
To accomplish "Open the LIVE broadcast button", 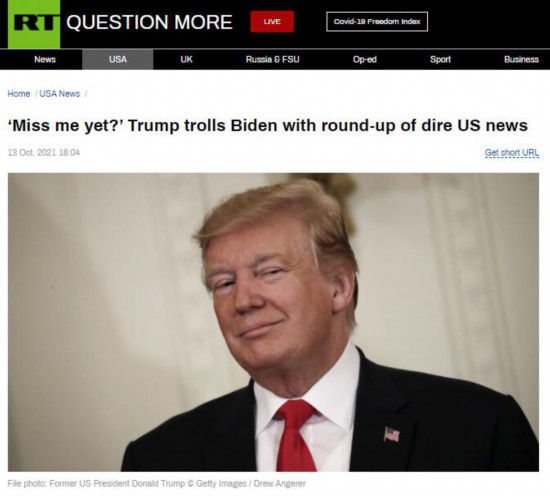I will point(272,21).
